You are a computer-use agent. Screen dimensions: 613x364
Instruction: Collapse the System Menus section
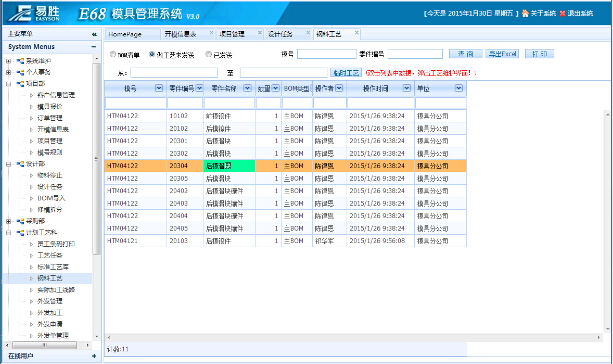(x=94, y=47)
